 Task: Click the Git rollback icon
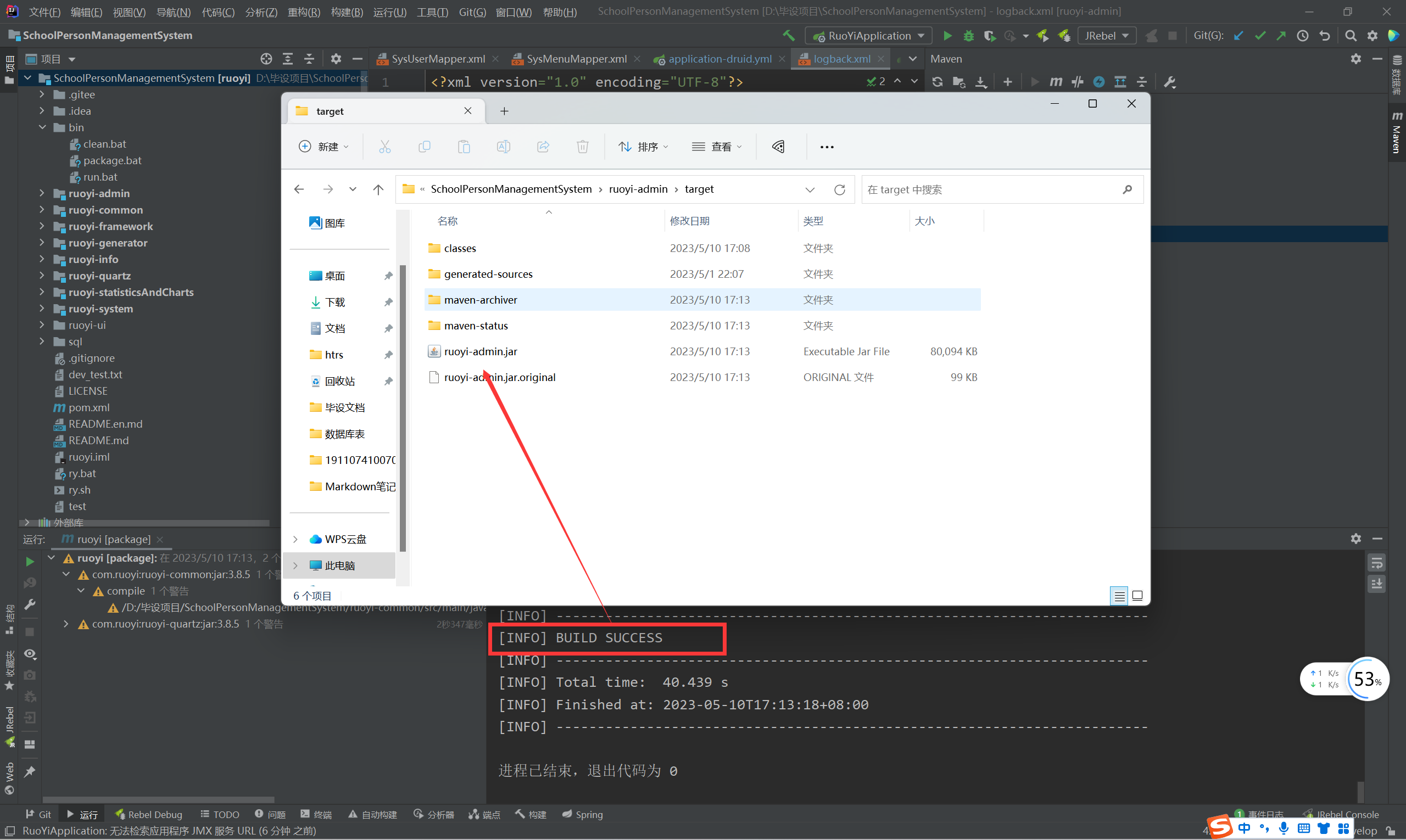(1324, 36)
